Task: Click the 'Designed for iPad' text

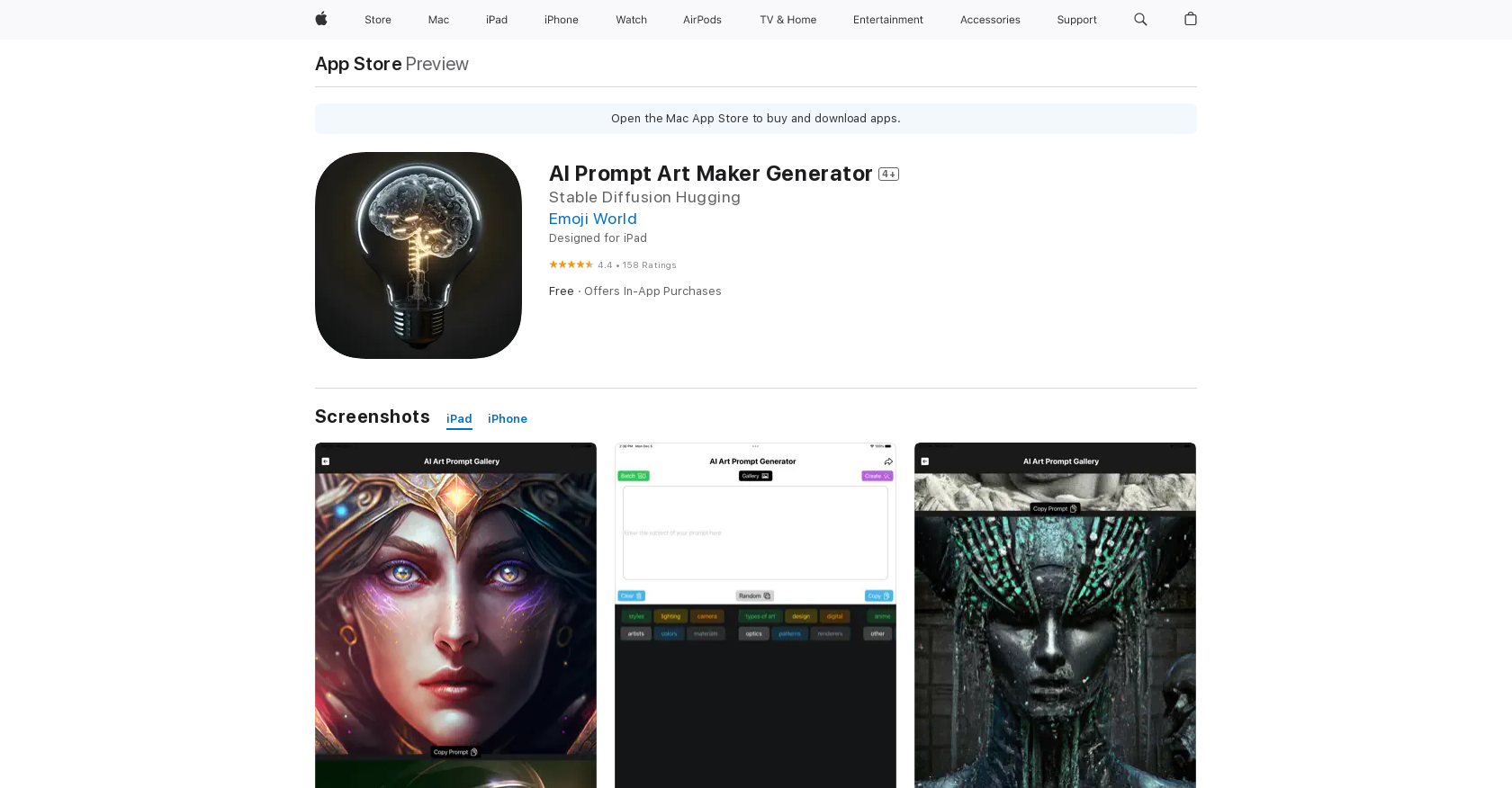Action: click(598, 238)
